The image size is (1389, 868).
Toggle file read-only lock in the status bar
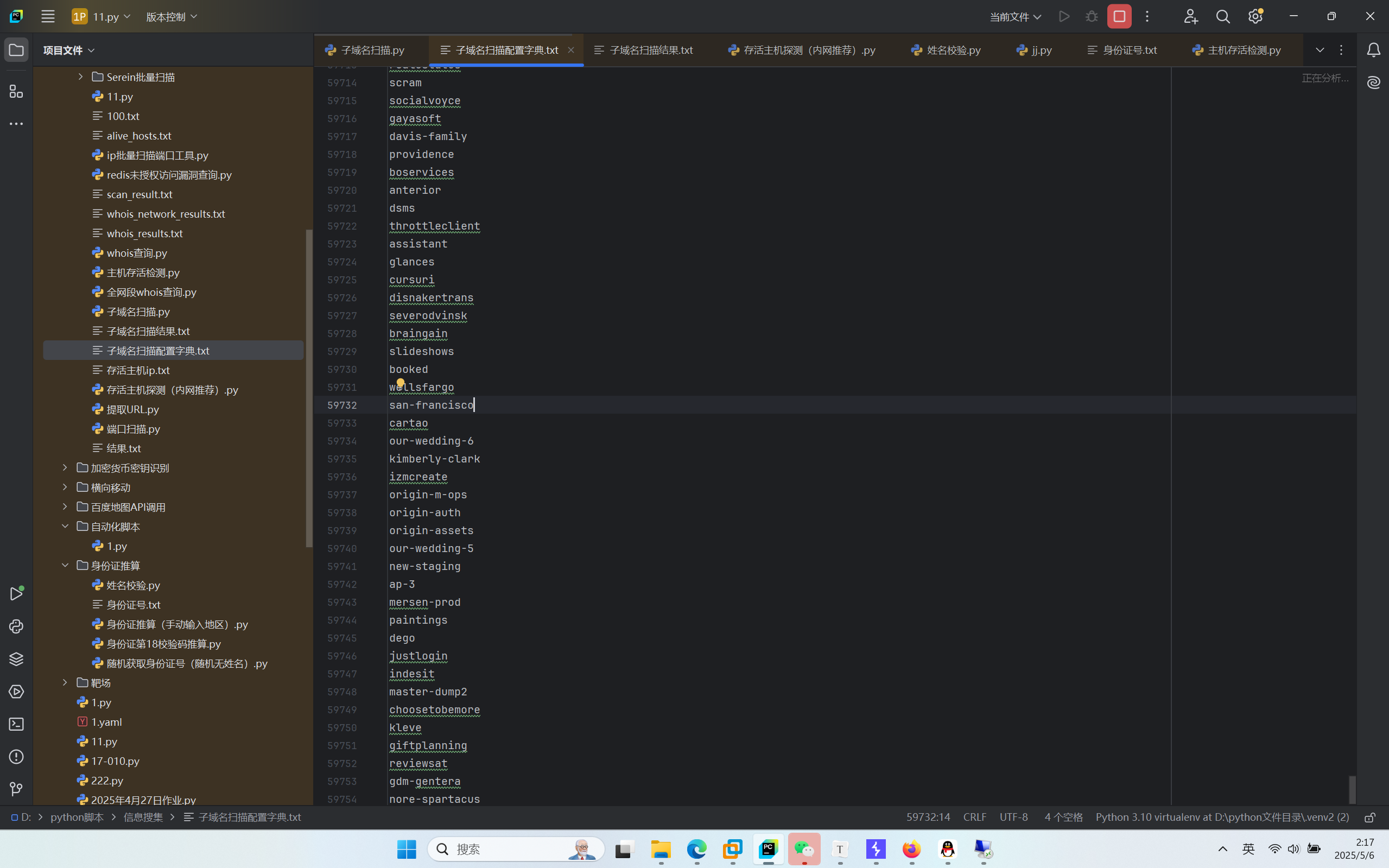point(1370,818)
